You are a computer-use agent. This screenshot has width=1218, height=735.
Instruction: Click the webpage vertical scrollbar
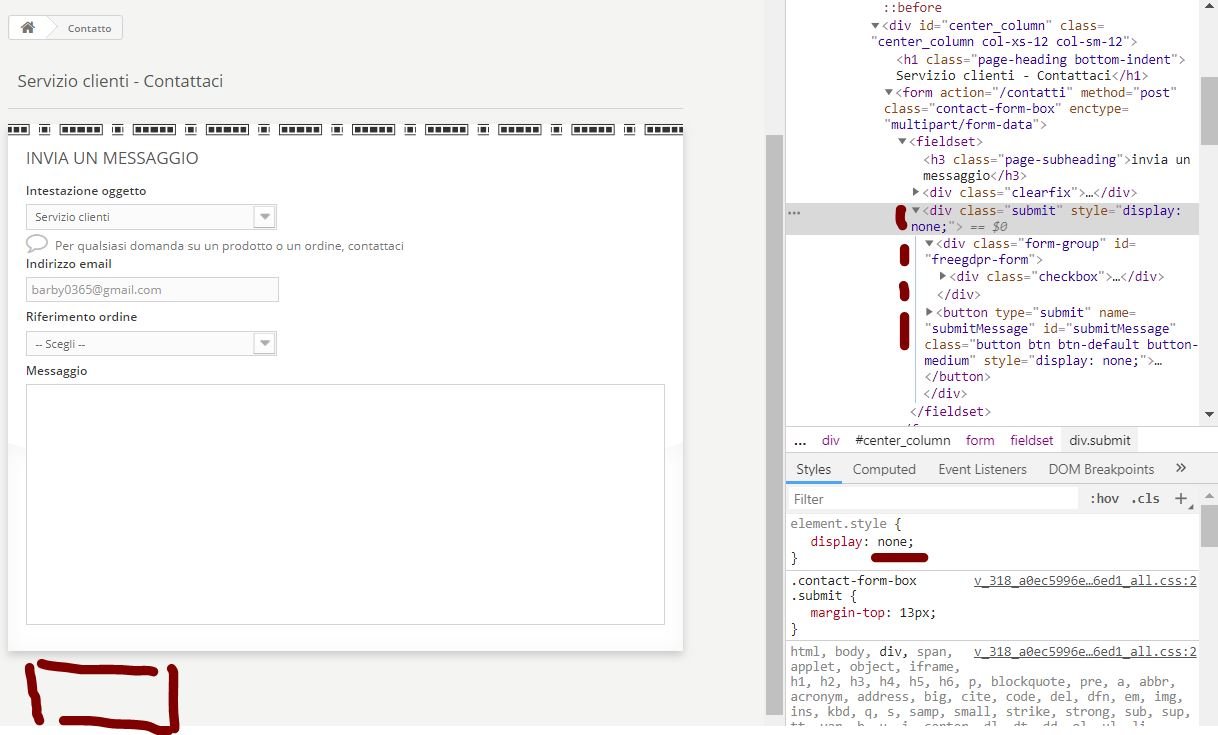coord(774,425)
